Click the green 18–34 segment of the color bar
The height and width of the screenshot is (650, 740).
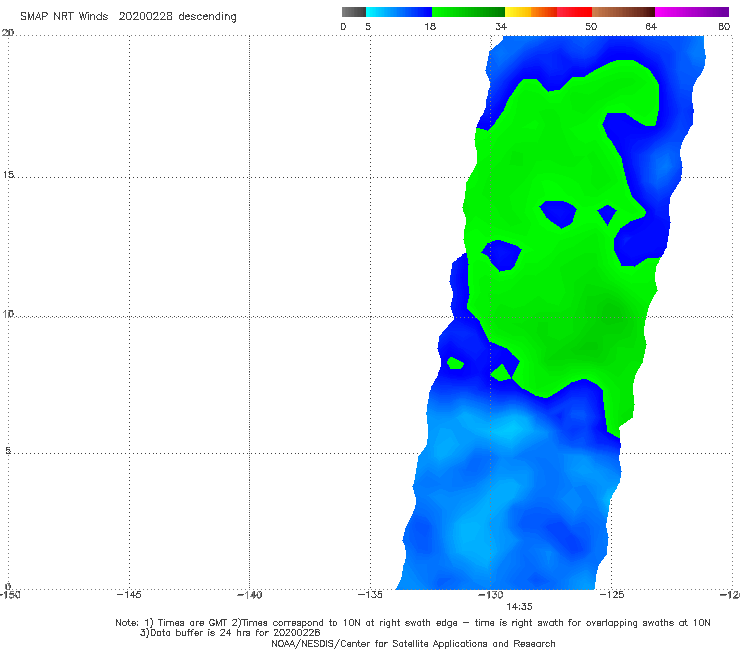[x=468, y=12]
